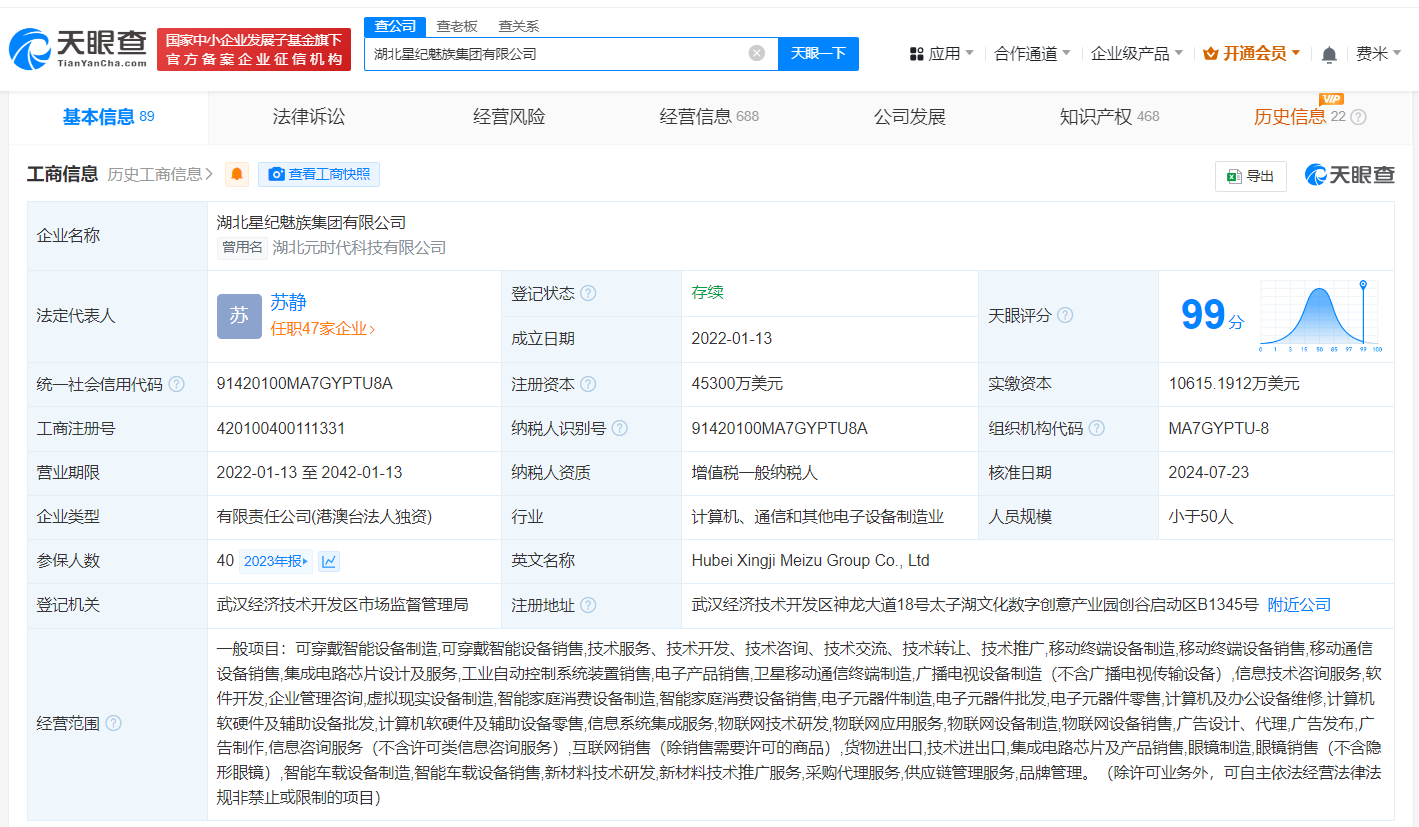Screen dimensions: 1419x827
Task: Click the 附近公司 link
Action: [x=1299, y=605]
